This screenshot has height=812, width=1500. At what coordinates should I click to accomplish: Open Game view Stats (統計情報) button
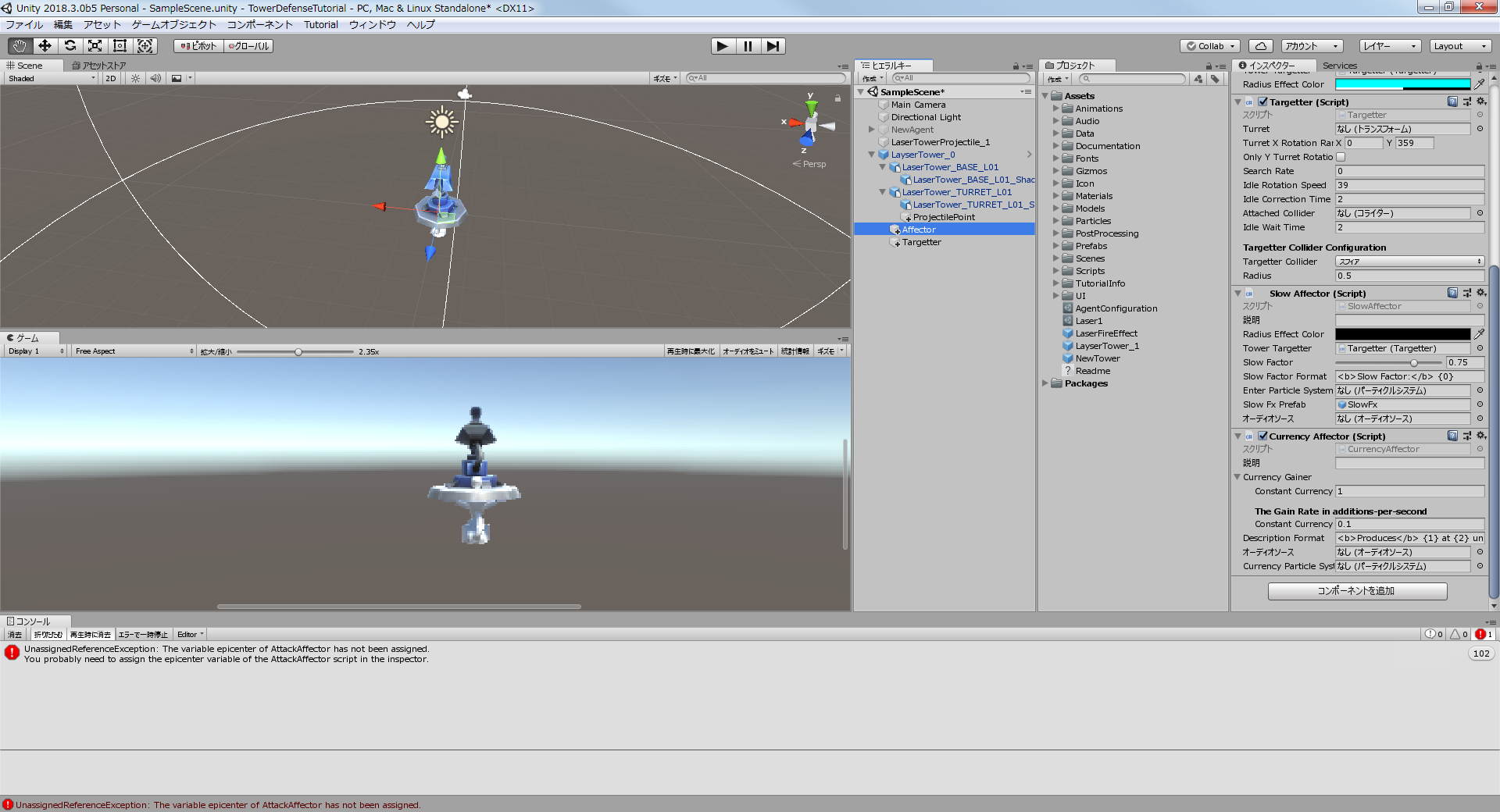click(x=795, y=351)
